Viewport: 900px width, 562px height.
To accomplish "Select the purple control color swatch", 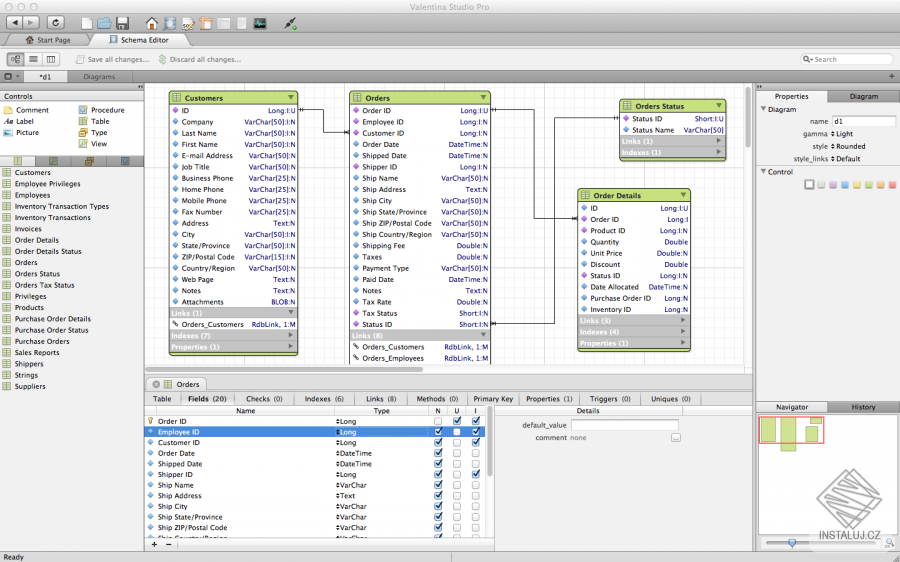I will [833, 185].
